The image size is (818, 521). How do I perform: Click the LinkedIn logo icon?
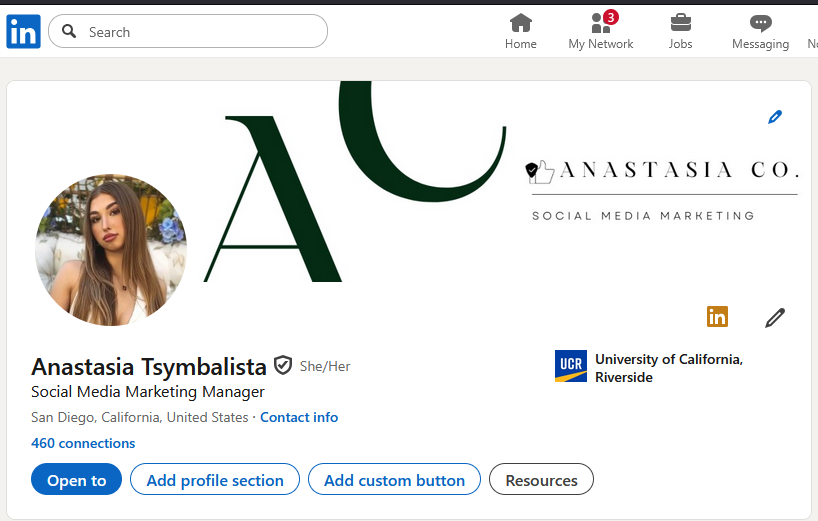click(x=23, y=31)
